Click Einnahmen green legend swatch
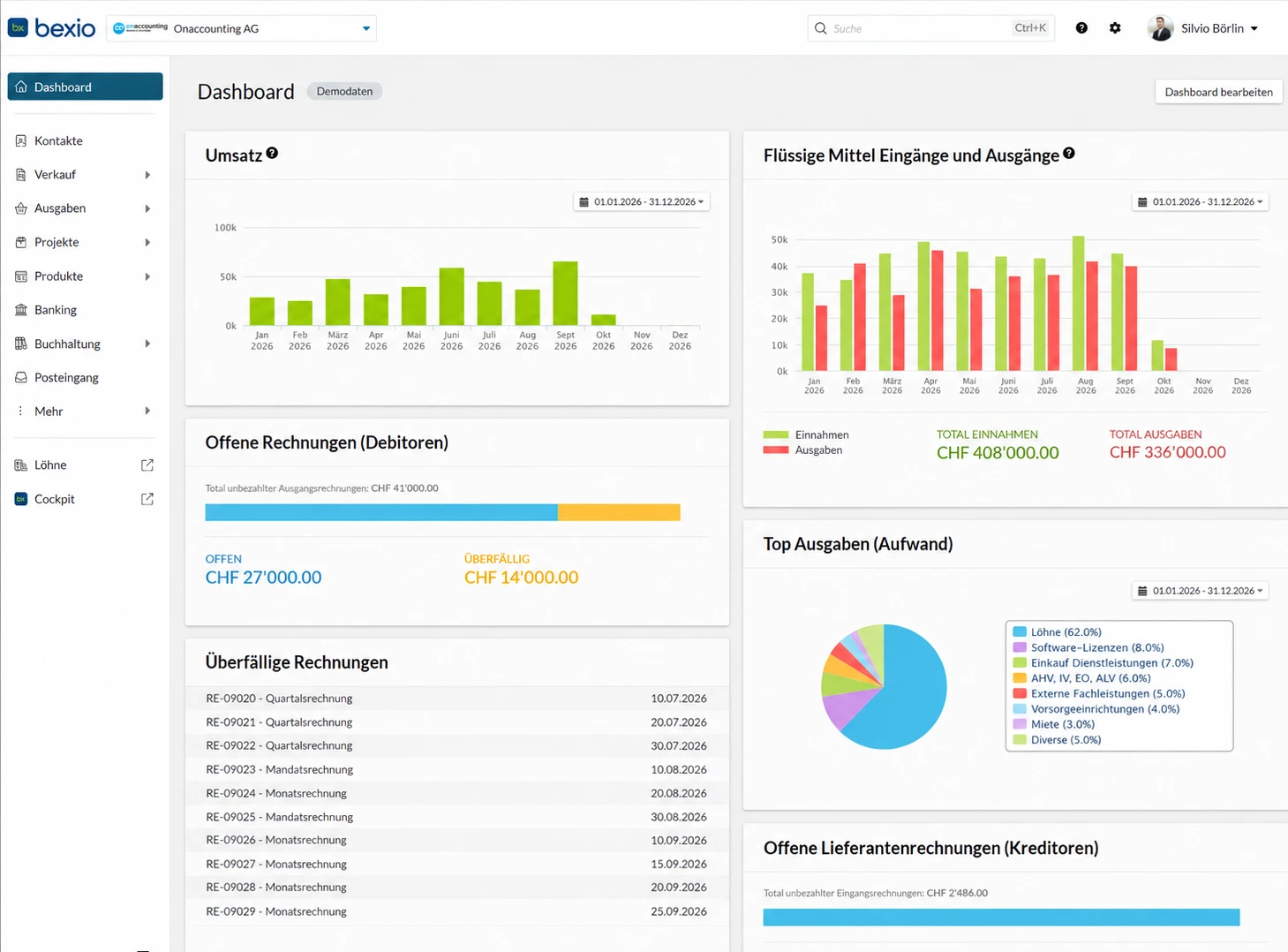The width and height of the screenshot is (1288, 952). coord(776,434)
